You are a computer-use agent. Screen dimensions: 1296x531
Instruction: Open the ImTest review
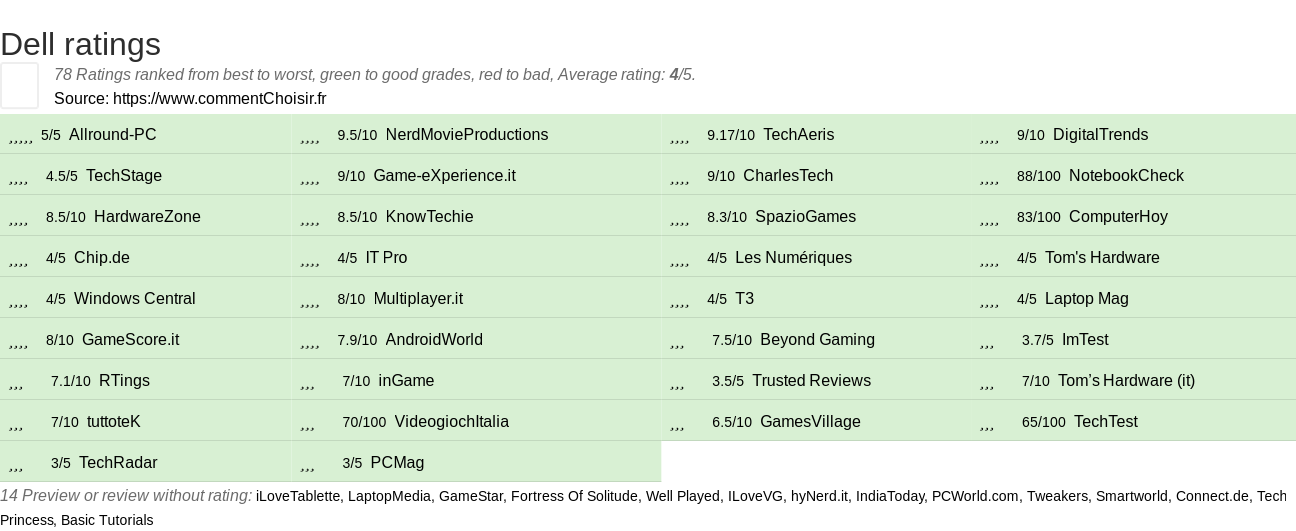[x=1085, y=340]
